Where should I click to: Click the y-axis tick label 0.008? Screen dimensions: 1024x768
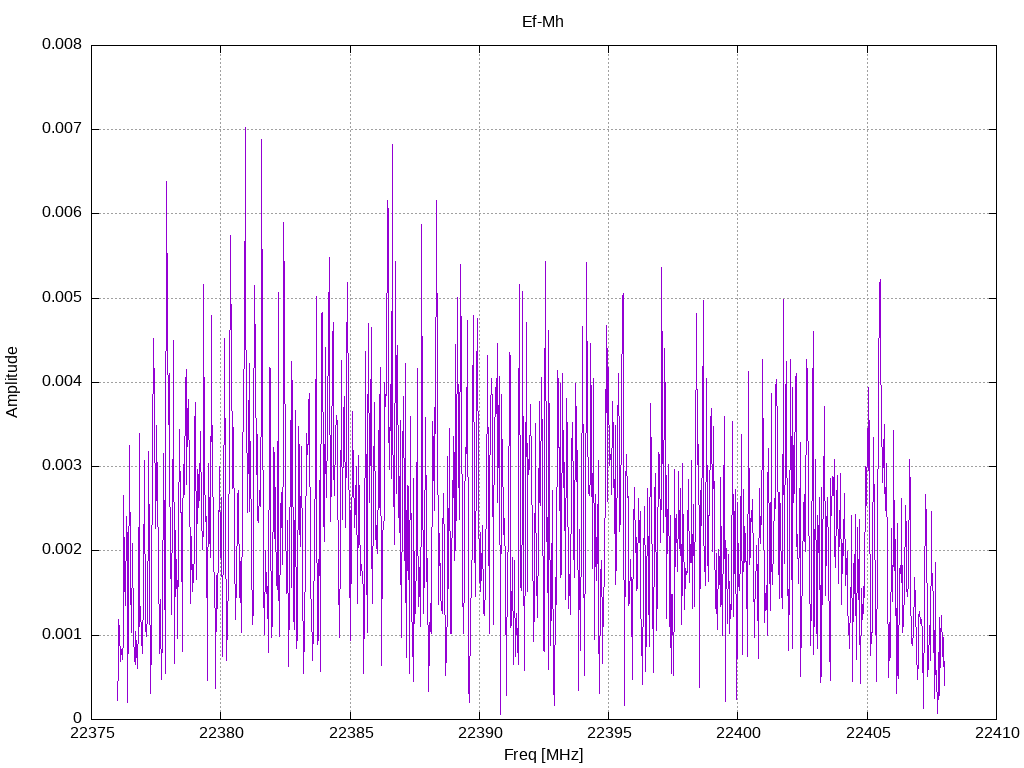pyautogui.click(x=62, y=44)
